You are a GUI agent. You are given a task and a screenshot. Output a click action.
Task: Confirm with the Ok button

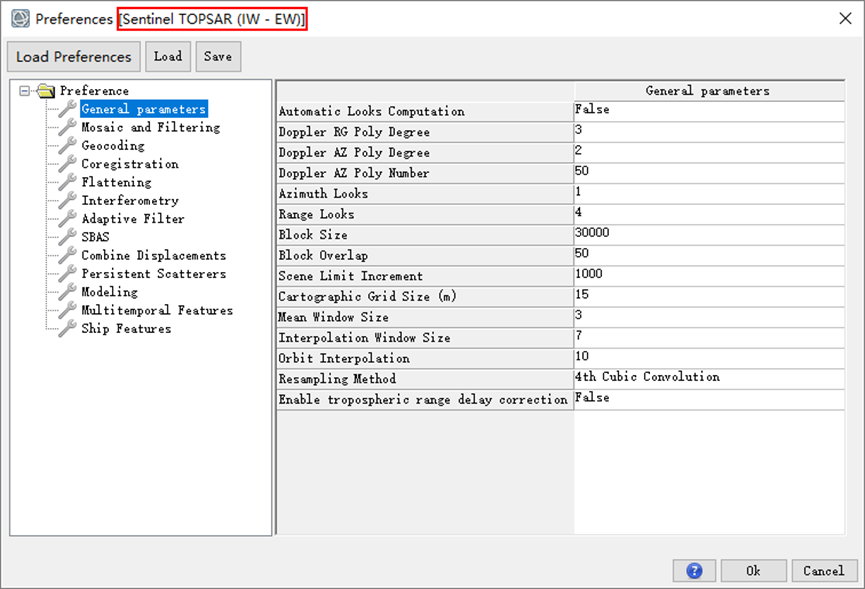754,571
